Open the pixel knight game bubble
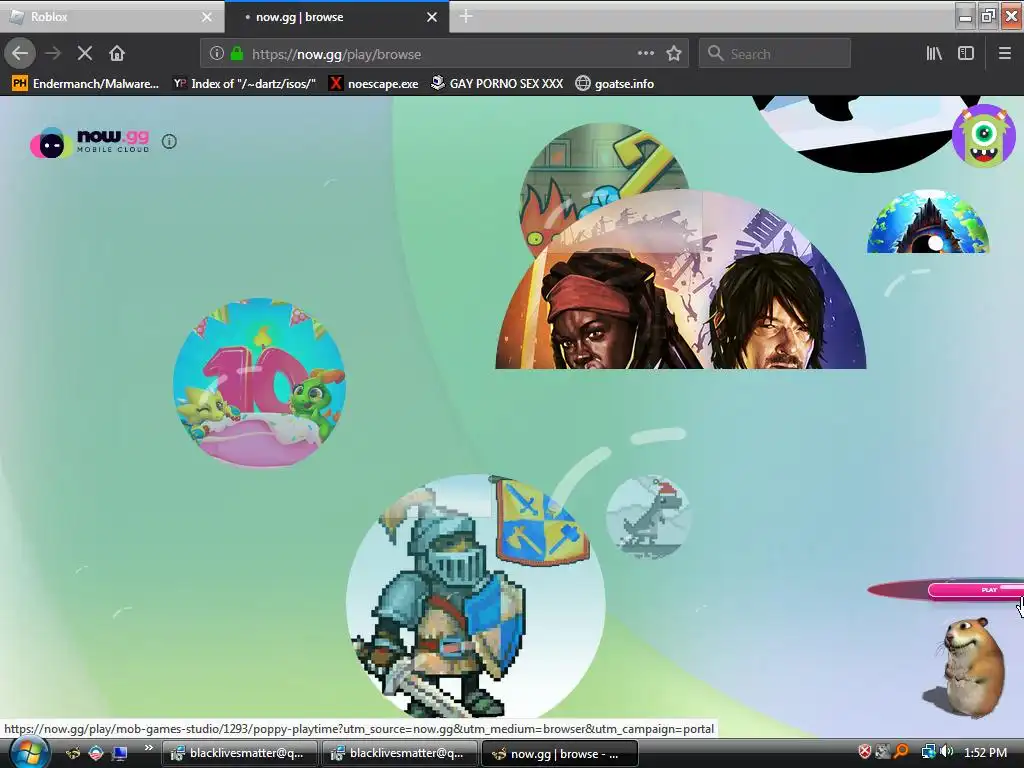 475,596
